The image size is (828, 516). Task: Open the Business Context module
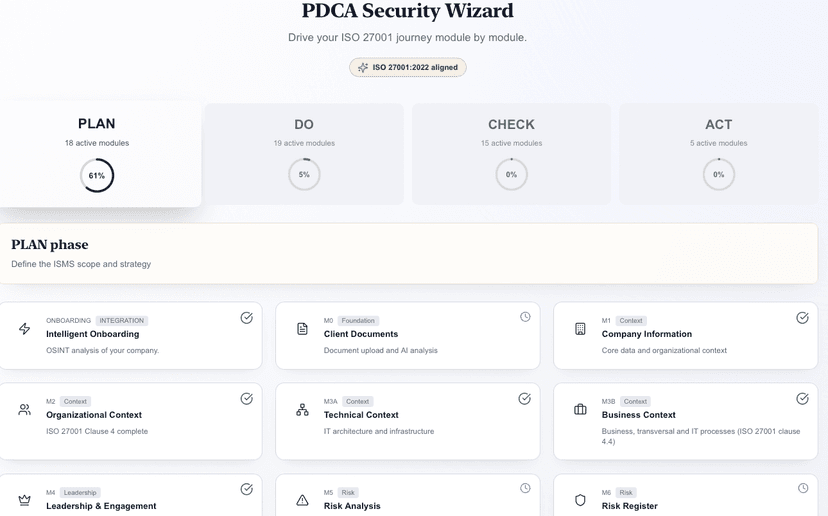click(x=685, y=421)
